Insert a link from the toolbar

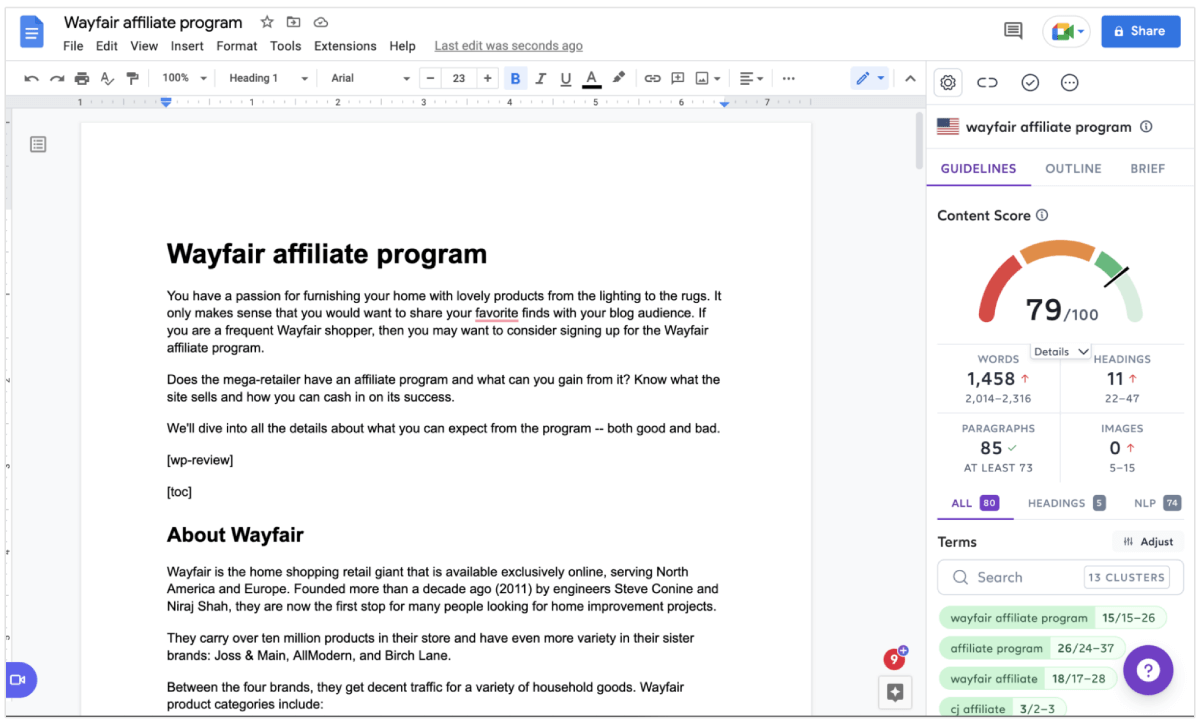[652, 77]
